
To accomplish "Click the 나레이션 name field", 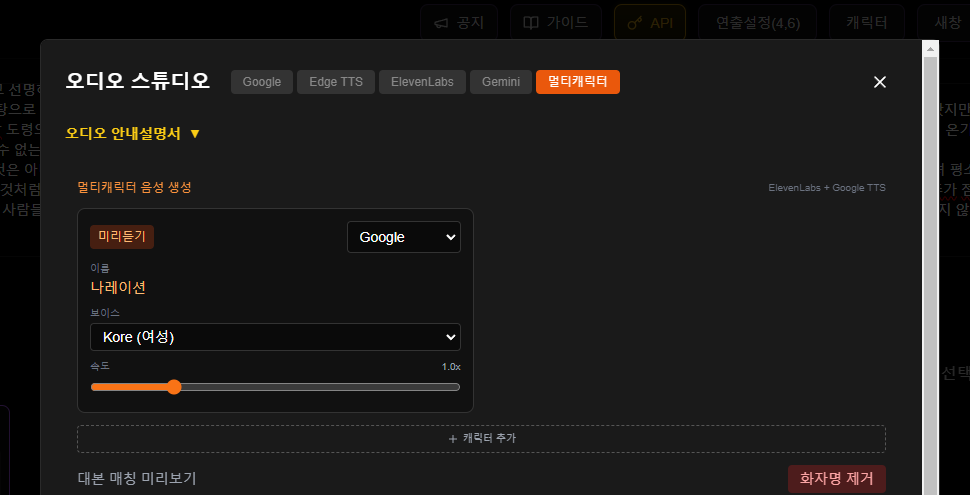I will 118,287.
